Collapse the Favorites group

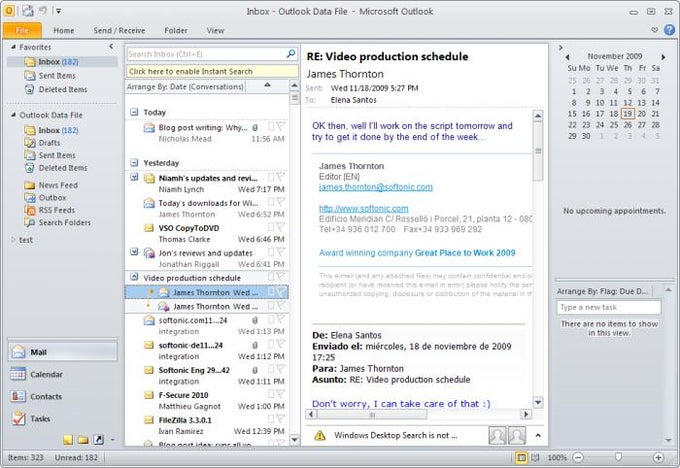[13, 47]
